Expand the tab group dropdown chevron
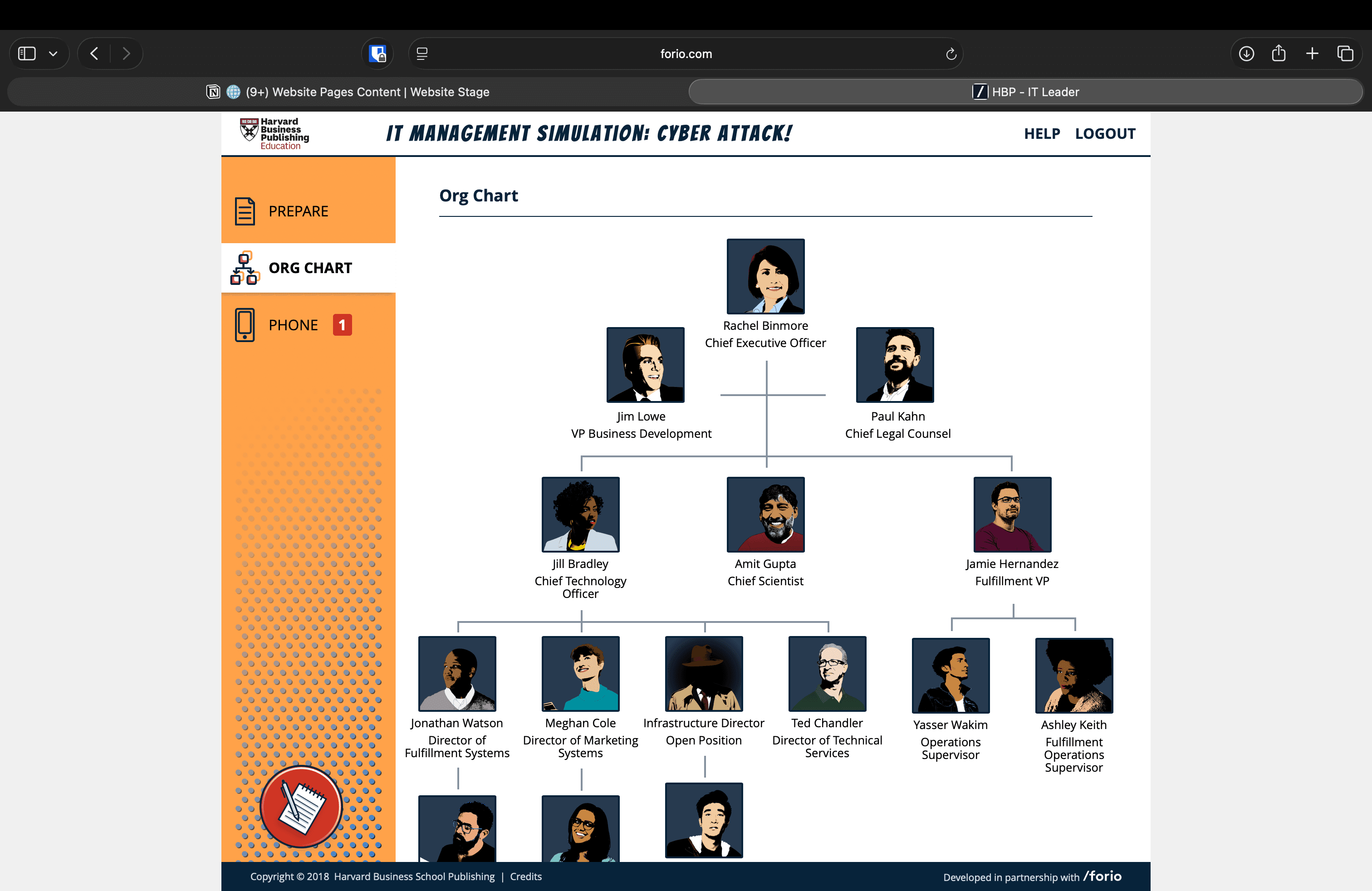The image size is (1372, 891). coord(53,54)
